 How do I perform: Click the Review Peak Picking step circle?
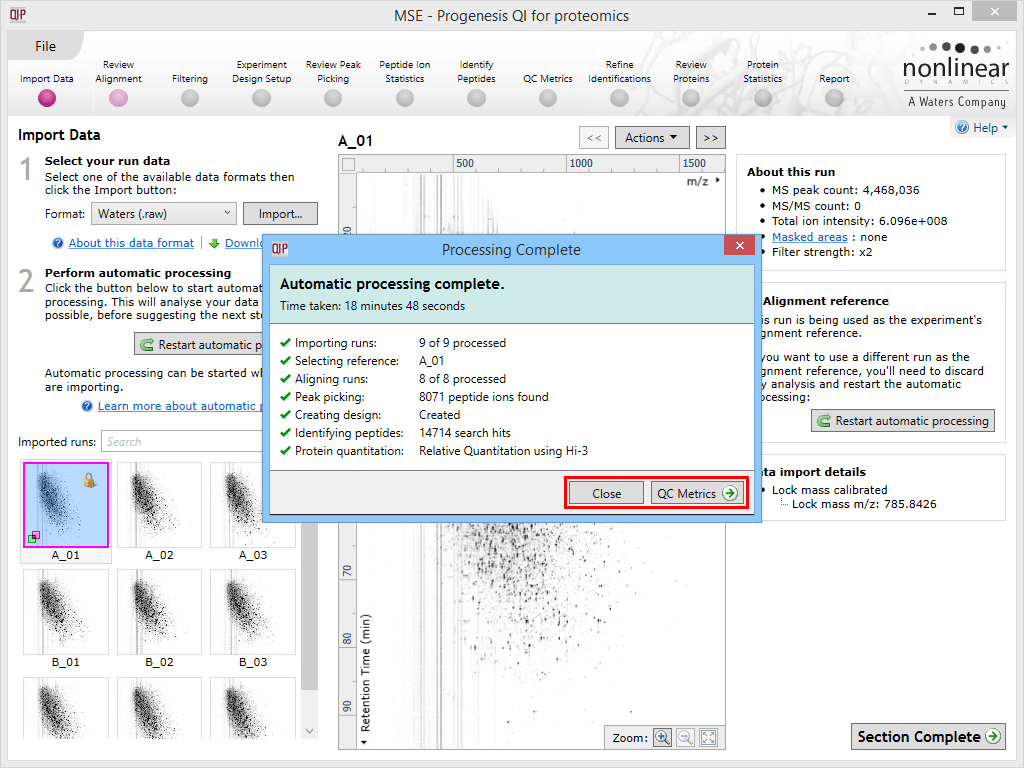coord(333,98)
